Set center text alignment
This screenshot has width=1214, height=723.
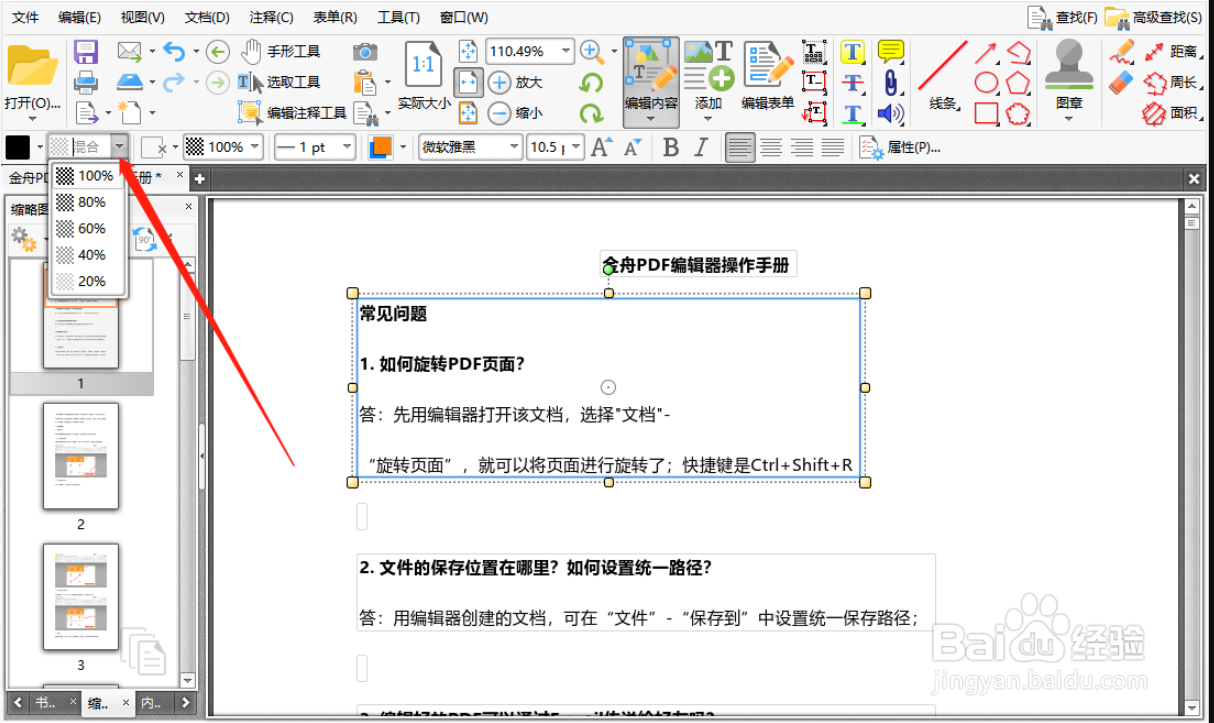pyautogui.click(x=771, y=148)
